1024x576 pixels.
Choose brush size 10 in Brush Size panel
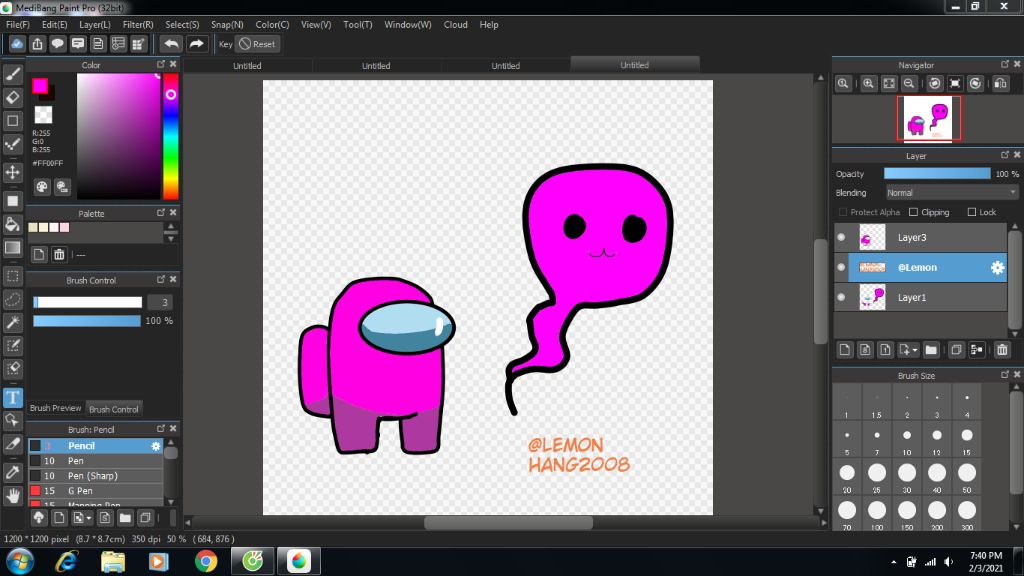906,440
